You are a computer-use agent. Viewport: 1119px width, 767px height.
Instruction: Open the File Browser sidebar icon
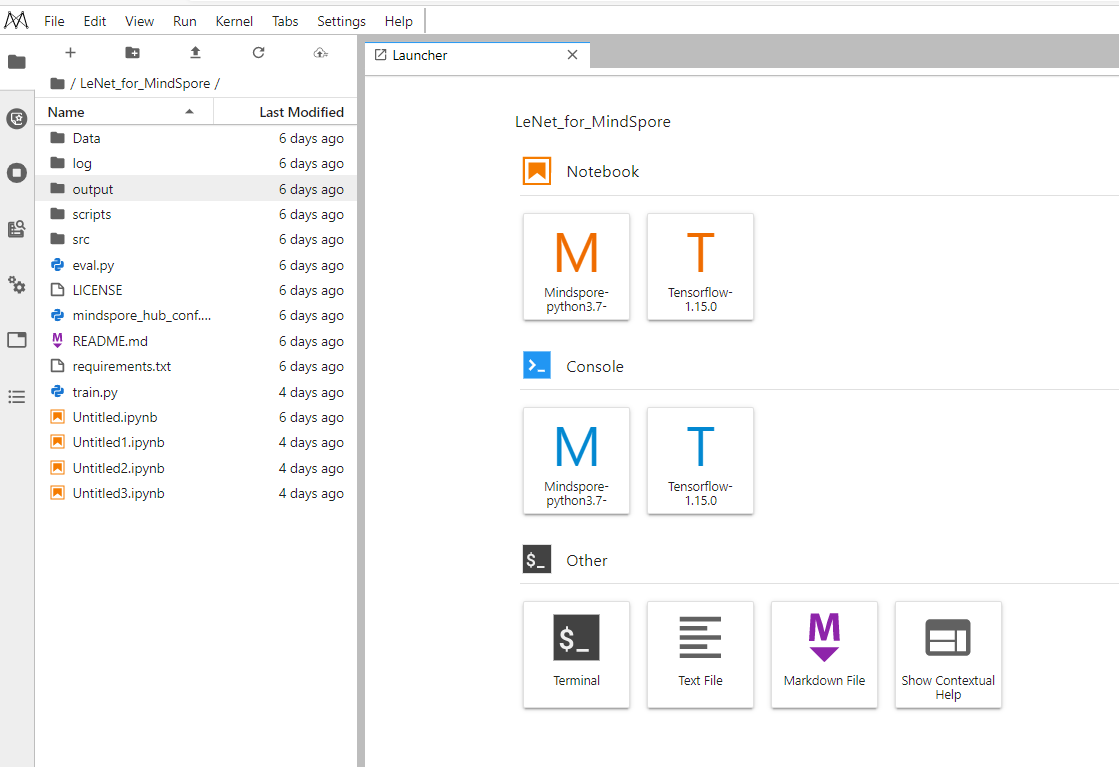coord(16,62)
